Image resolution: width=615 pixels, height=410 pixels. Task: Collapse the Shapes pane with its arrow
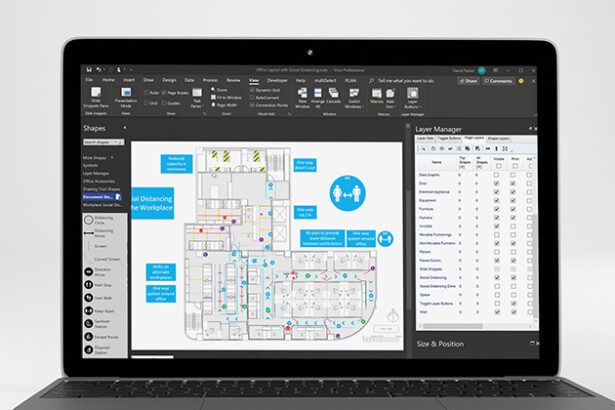tap(125, 128)
